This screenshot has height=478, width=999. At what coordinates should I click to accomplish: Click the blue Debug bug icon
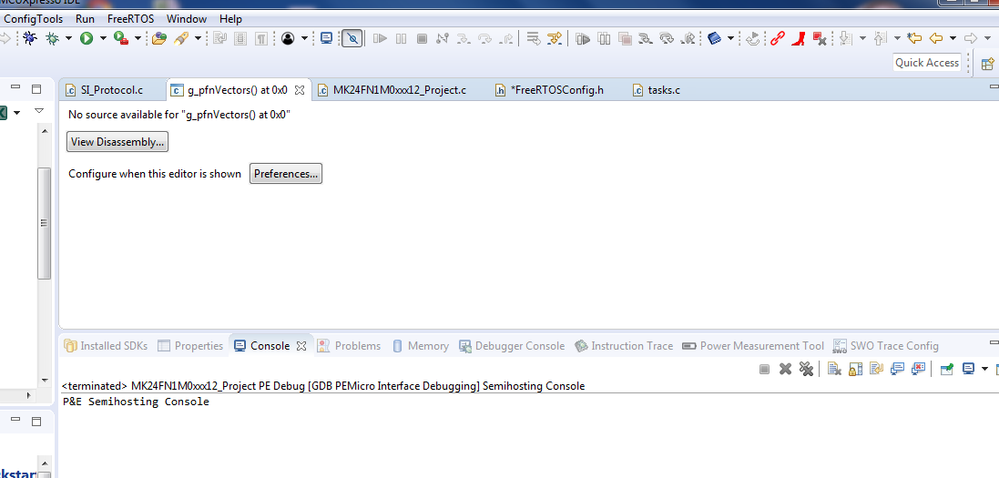[x=29, y=39]
